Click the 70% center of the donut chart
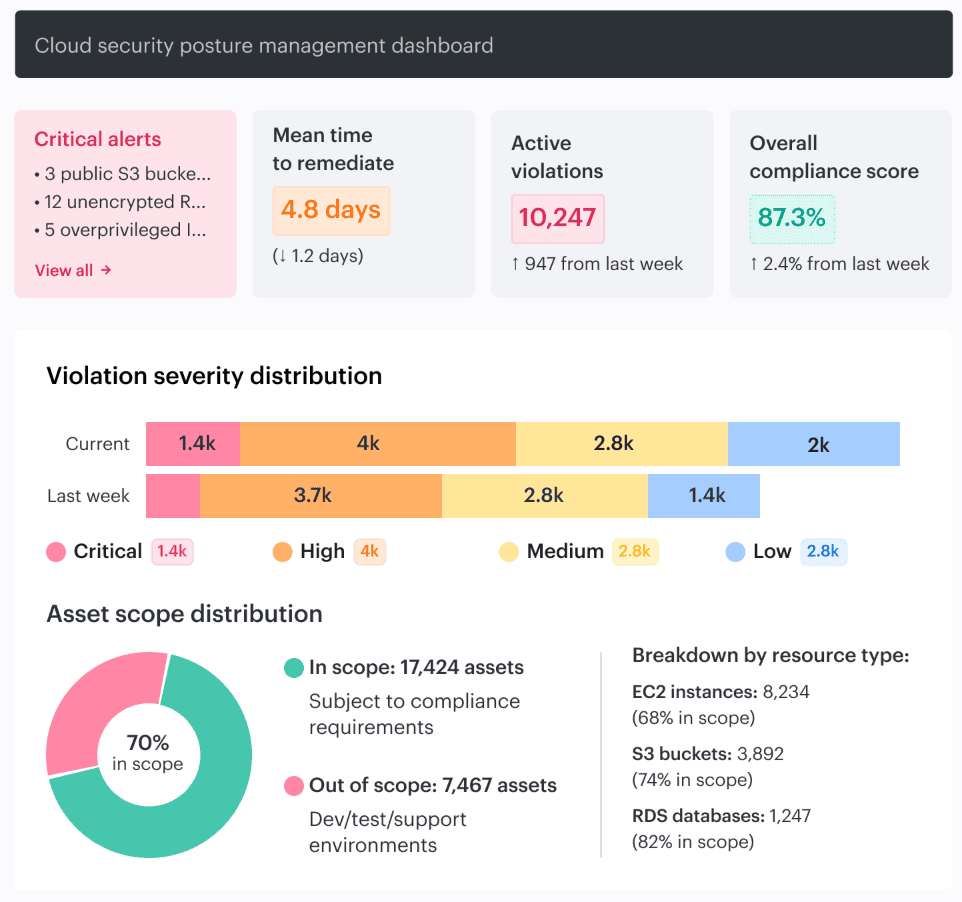 click(x=148, y=753)
